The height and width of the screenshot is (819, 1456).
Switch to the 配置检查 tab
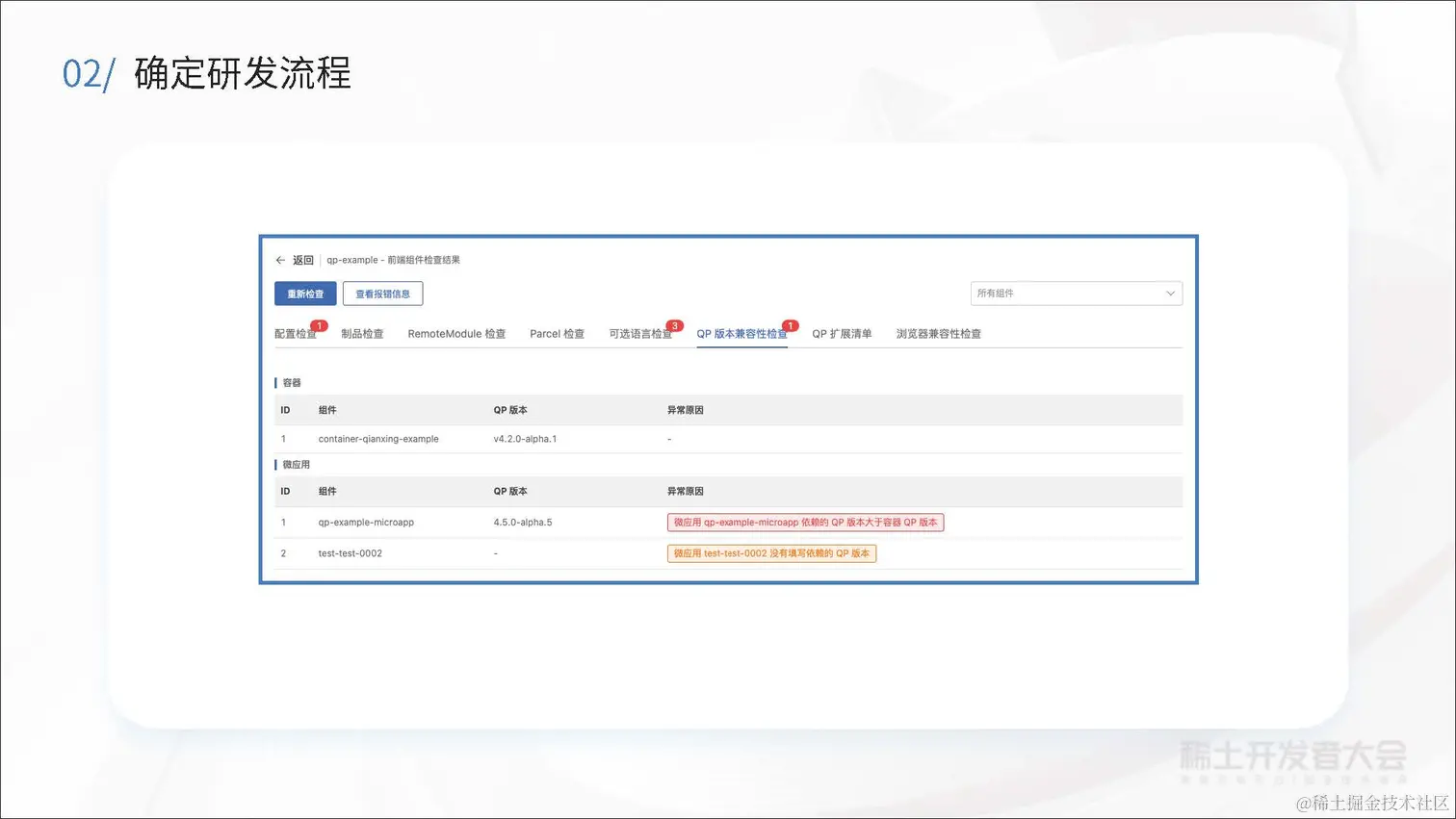[296, 334]
